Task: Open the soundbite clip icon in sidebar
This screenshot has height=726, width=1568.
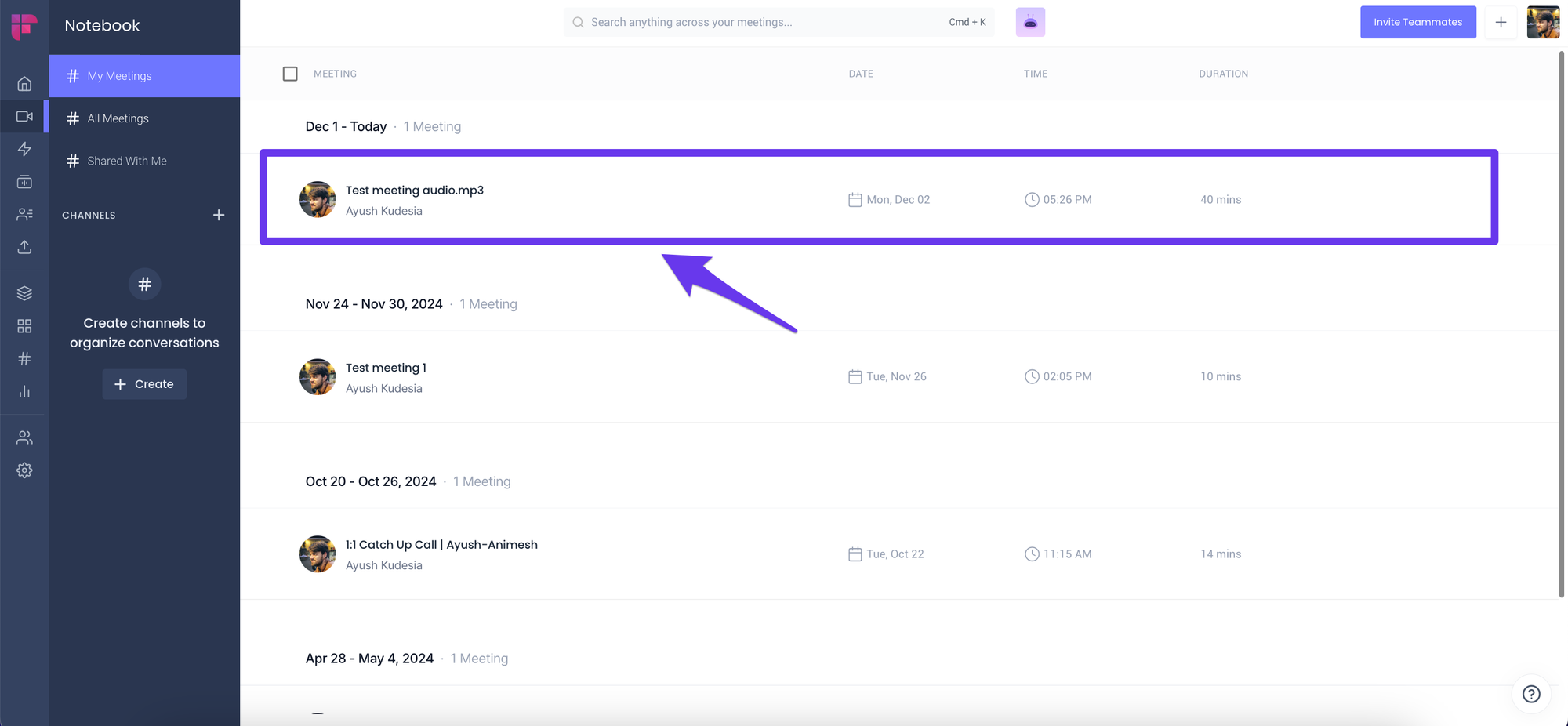Action: 24,182
